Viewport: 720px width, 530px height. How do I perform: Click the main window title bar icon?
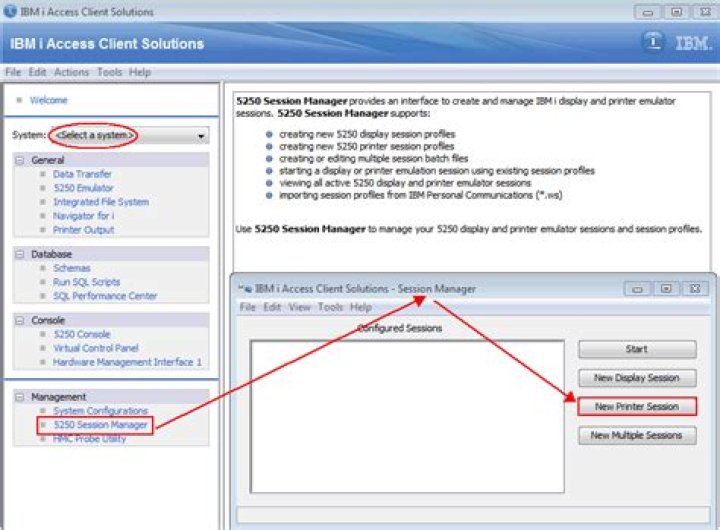pyautogui.click(x=10, y=11)
